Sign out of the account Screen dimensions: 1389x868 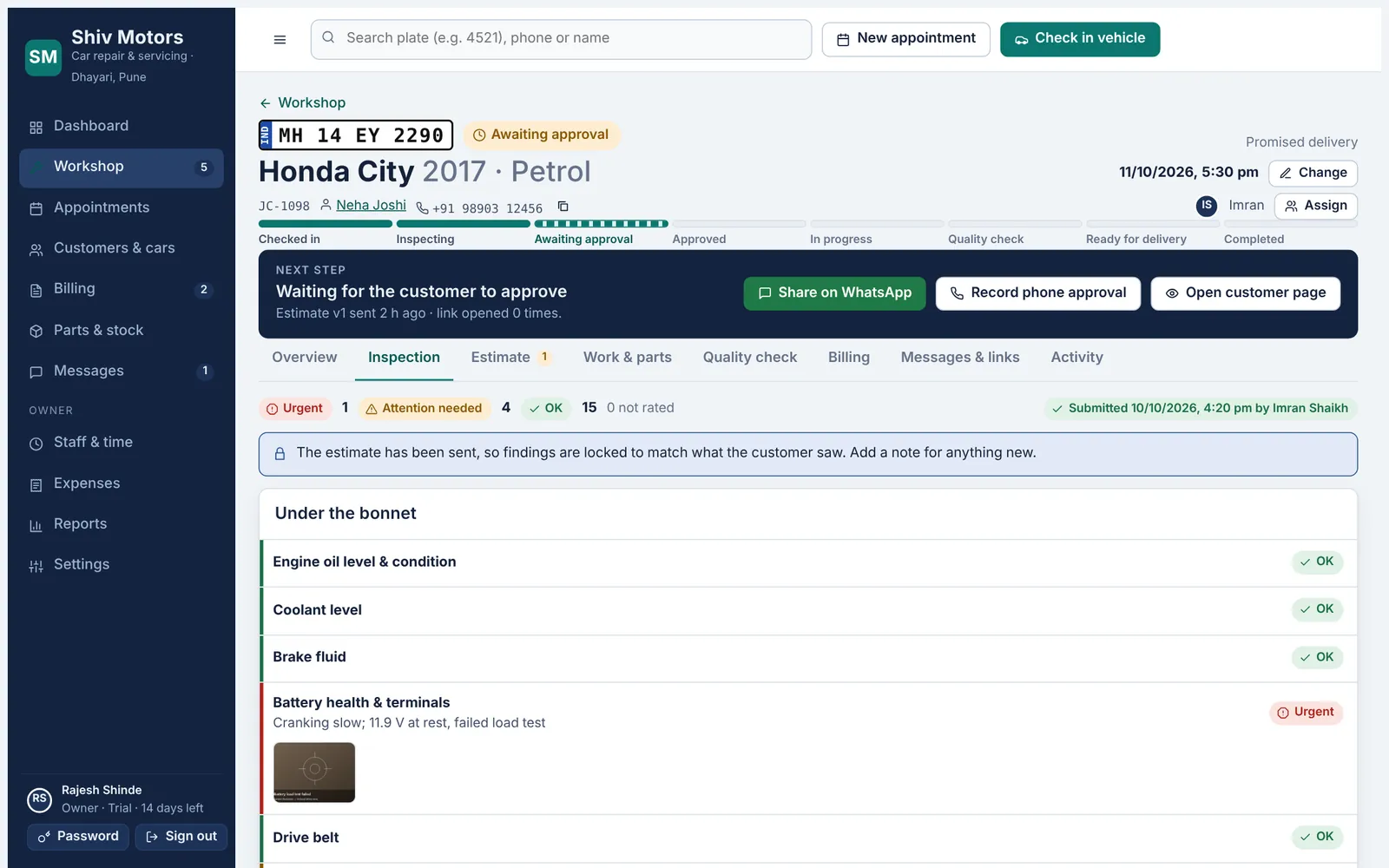181,837
